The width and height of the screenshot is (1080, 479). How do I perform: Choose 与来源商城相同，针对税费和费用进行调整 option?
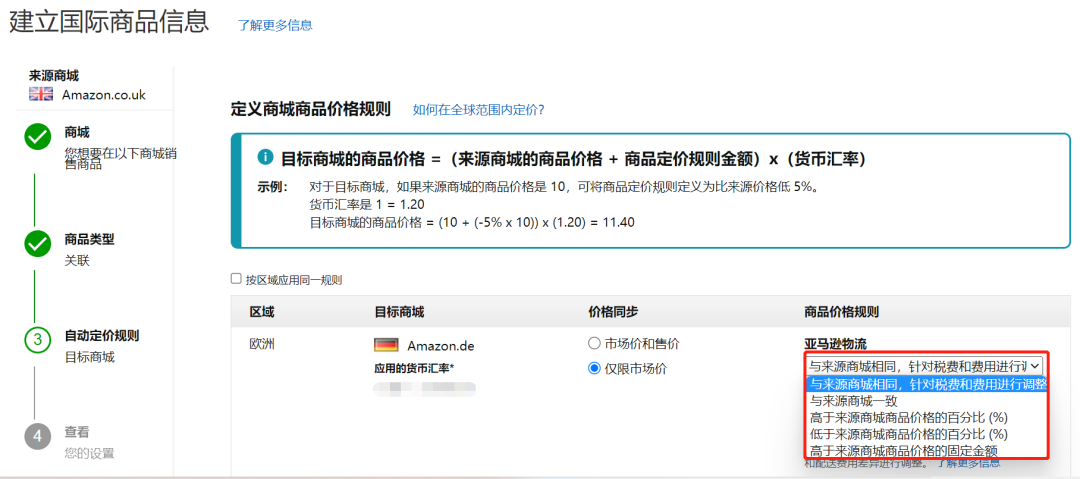coord(926,384)
